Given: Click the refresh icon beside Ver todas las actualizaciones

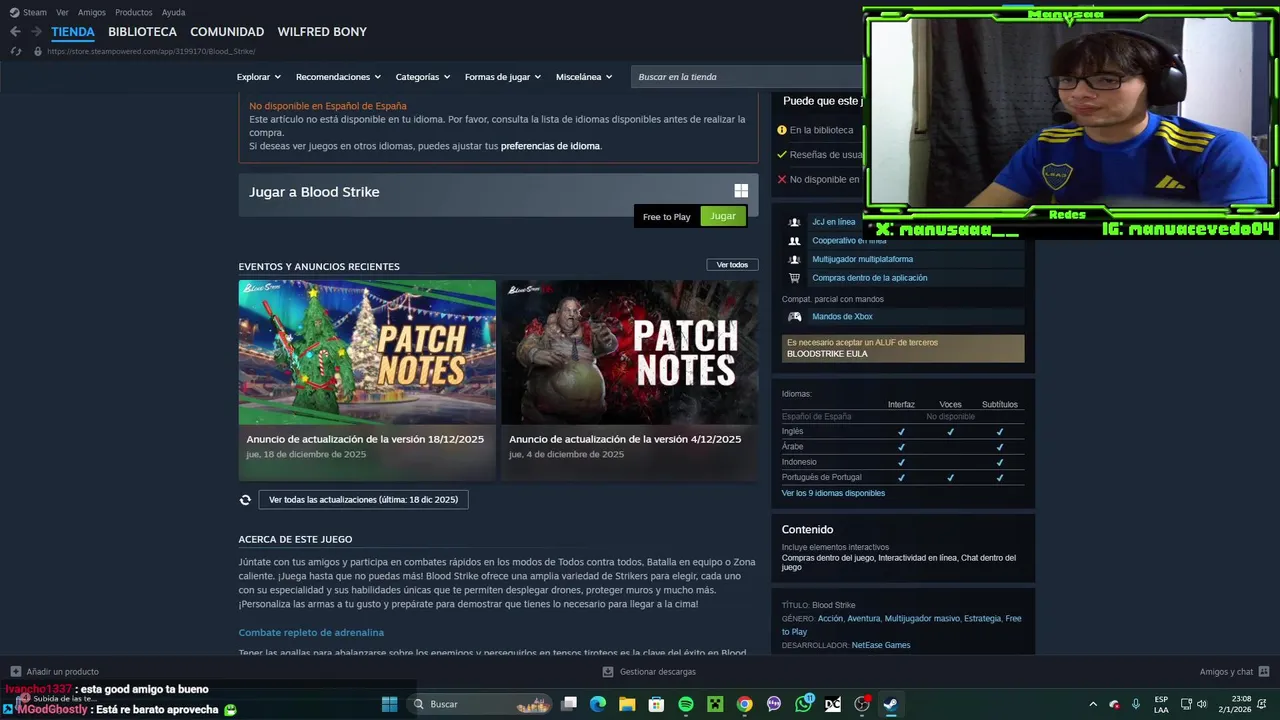Looking at the screenshot, I should point(245,500).
